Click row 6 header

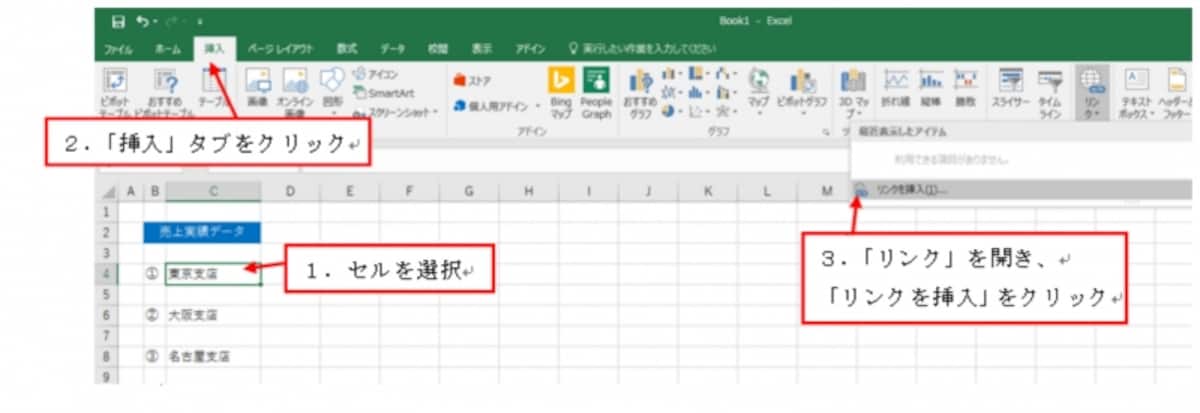tap(106, 314)
